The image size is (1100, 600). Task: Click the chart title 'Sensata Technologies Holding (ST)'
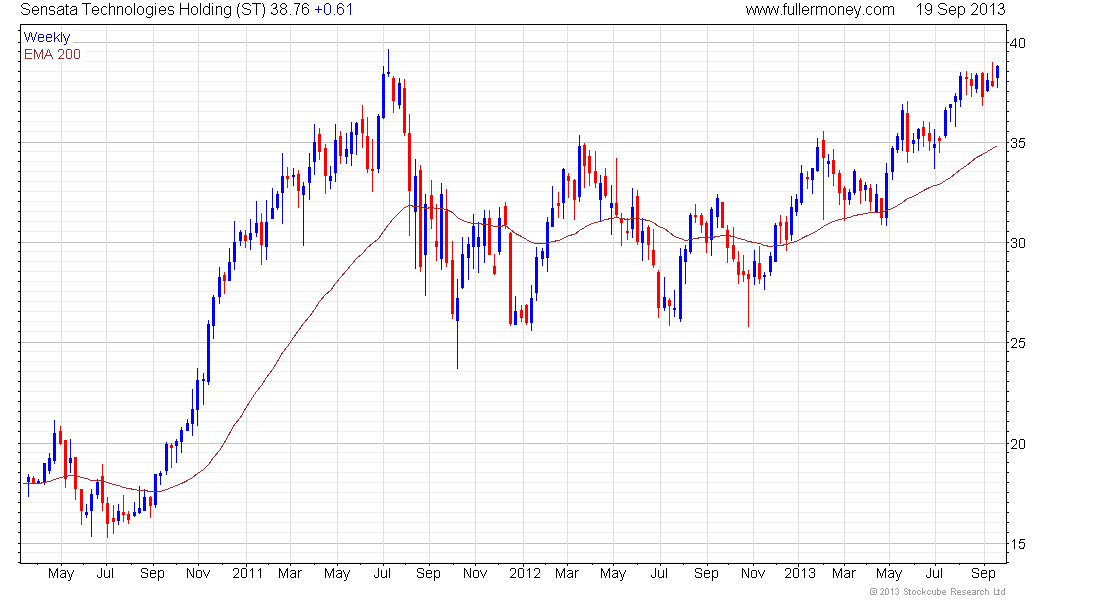[x=142, y=10]
